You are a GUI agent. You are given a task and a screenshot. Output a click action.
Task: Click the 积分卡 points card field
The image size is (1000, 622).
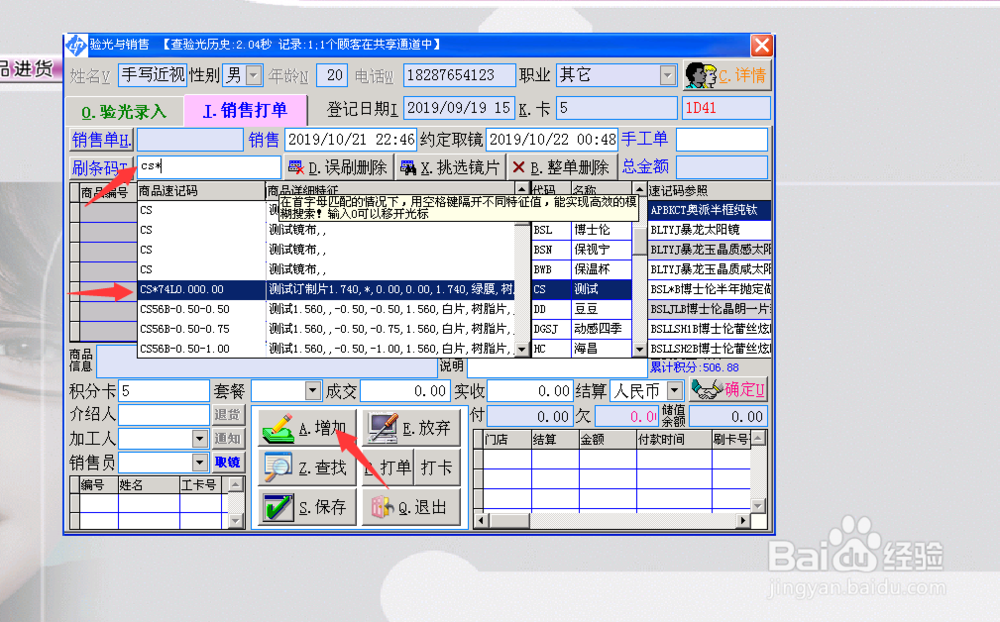[x=164, y=390]
